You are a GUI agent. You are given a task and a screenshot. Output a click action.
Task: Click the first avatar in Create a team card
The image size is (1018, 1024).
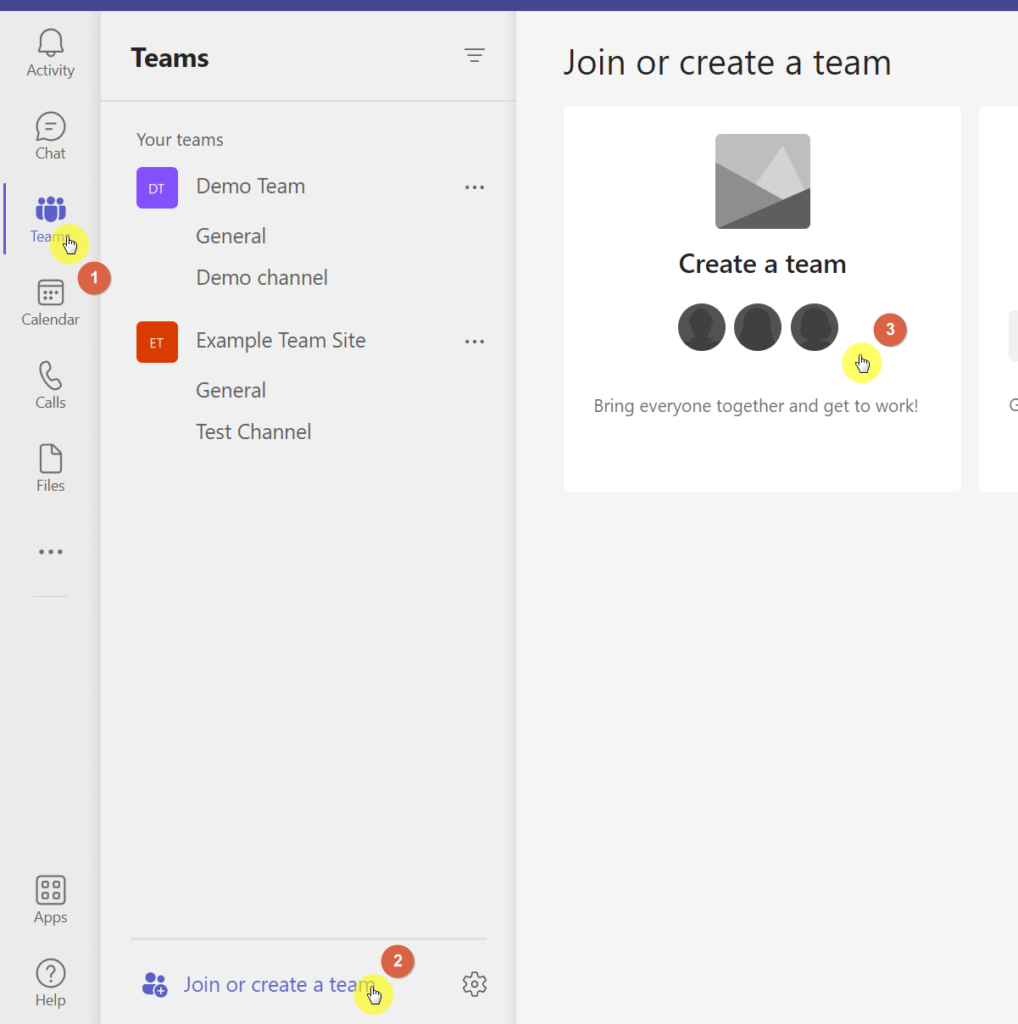tap(701, 327)
